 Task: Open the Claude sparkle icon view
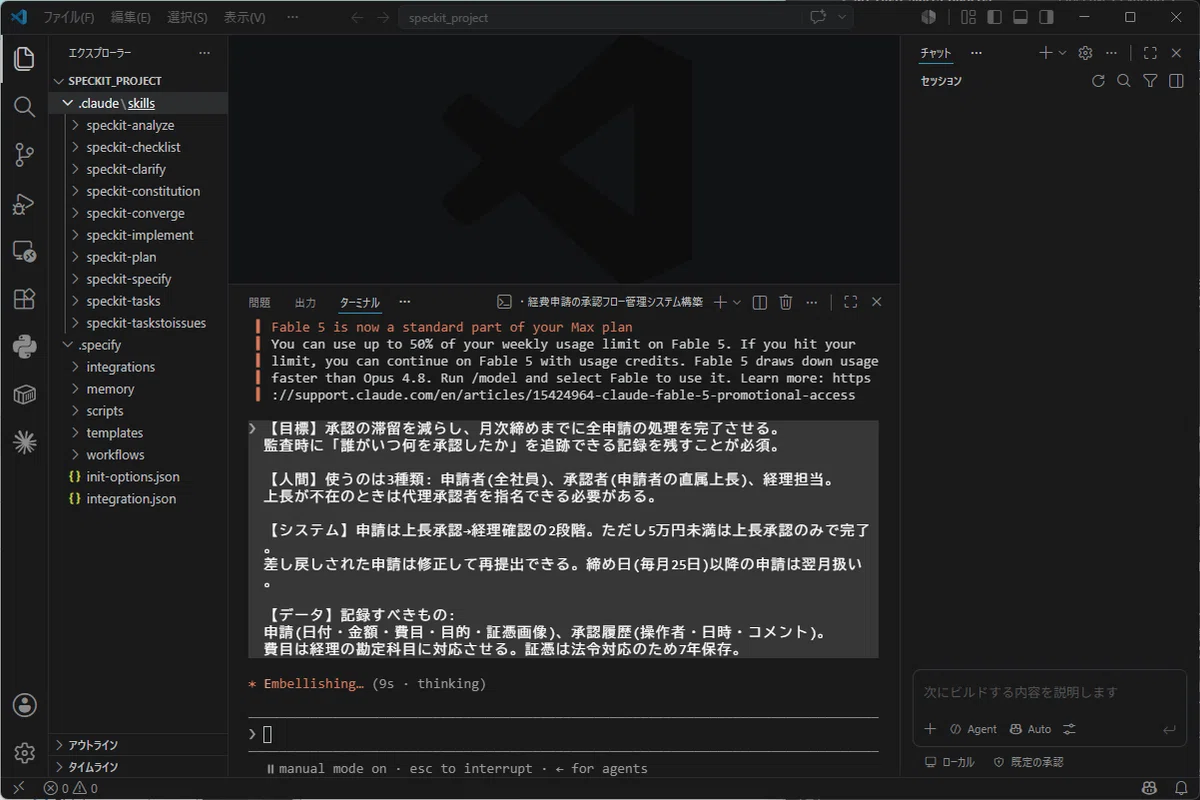24,442
